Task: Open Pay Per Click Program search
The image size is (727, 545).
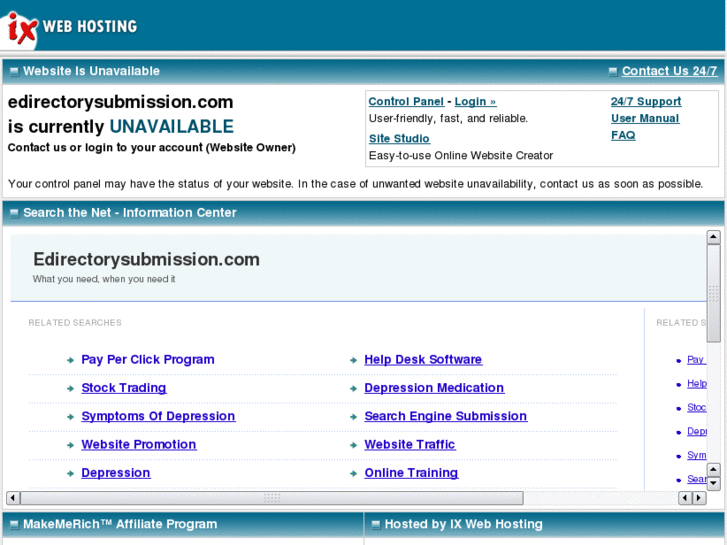Action: (x=148, y=359)
